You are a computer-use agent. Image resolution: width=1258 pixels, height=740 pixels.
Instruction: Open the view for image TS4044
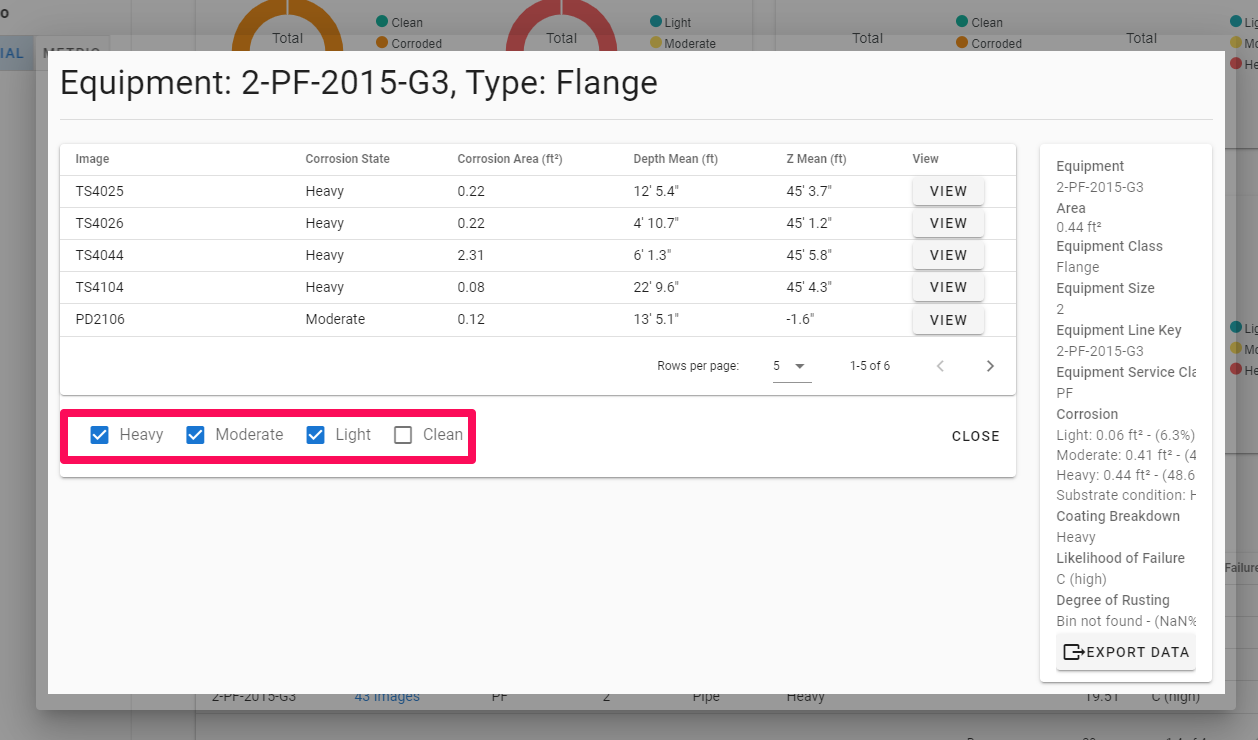click(948, 255)
